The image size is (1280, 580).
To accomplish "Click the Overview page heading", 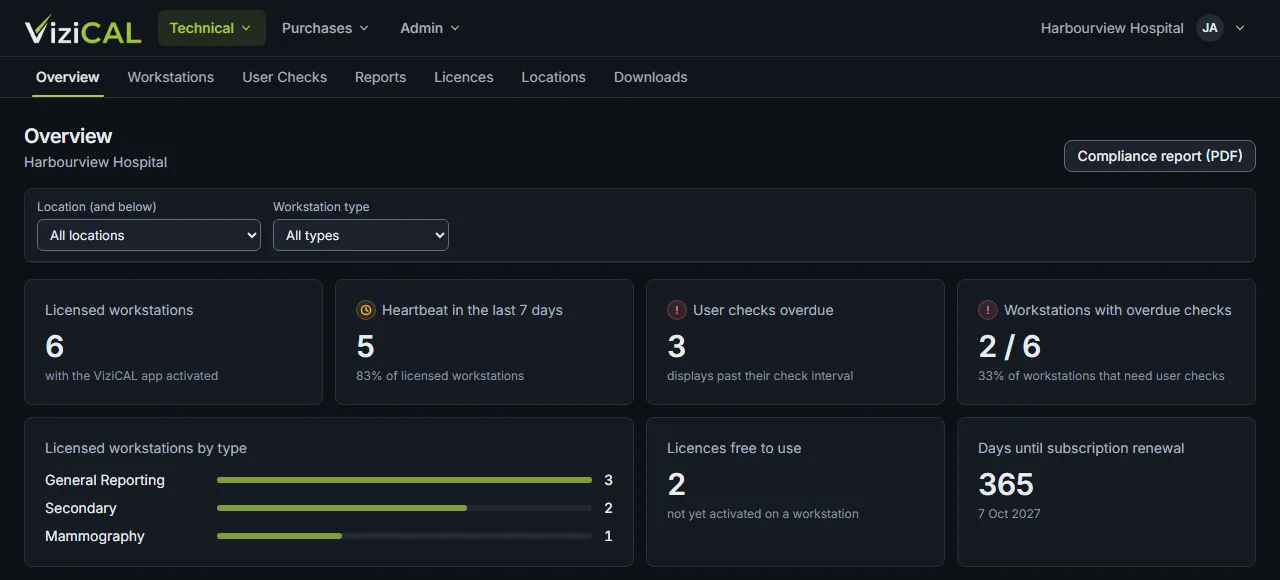I will tap(68, 136).
